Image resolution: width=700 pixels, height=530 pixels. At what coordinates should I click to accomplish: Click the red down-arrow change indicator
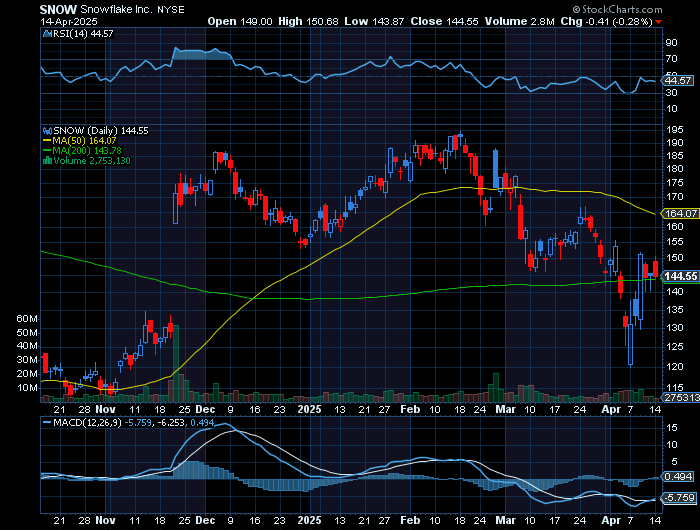point(658,22)
